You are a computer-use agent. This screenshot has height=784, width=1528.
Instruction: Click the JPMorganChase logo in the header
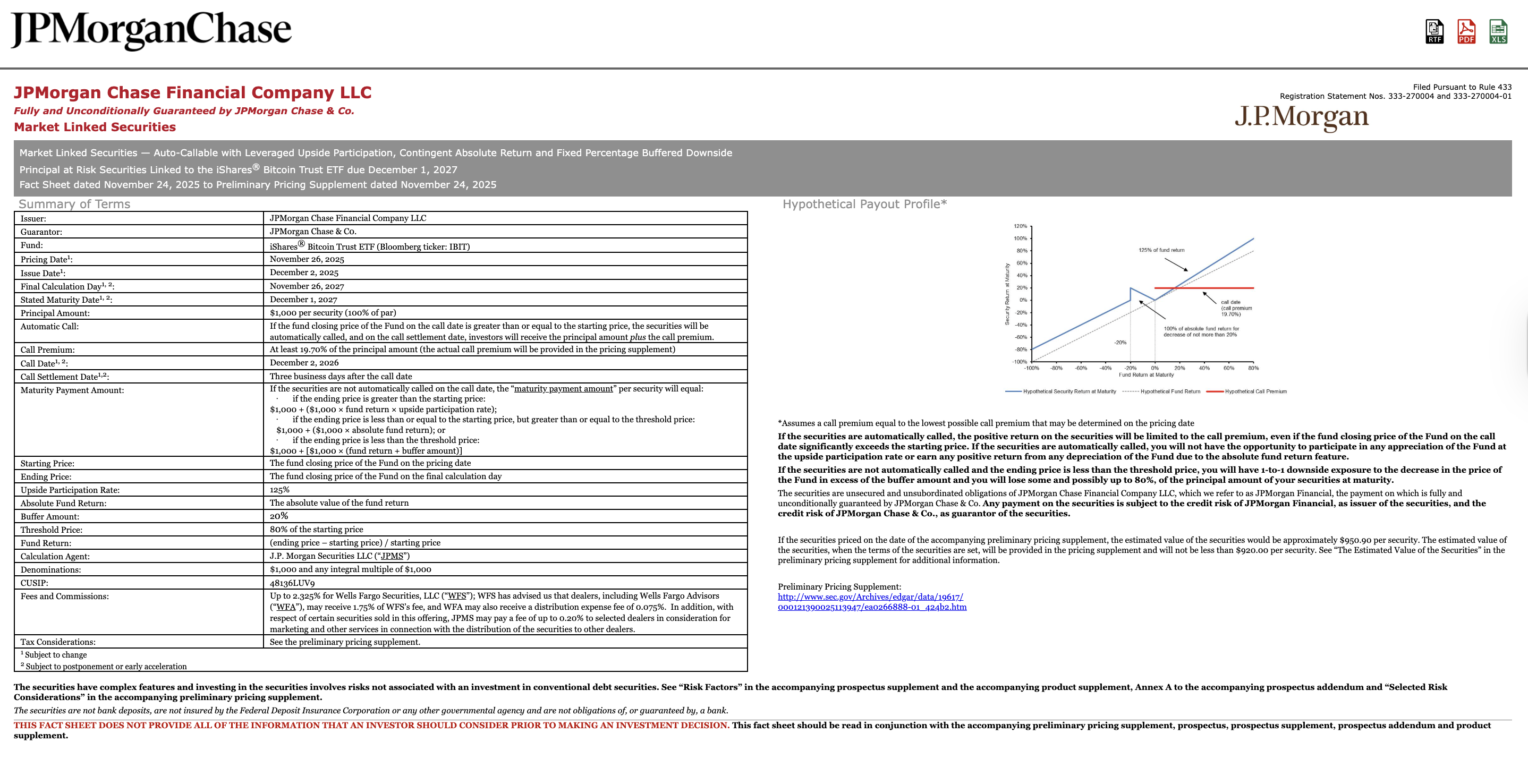pyautogui.click(x=152, y=29)
